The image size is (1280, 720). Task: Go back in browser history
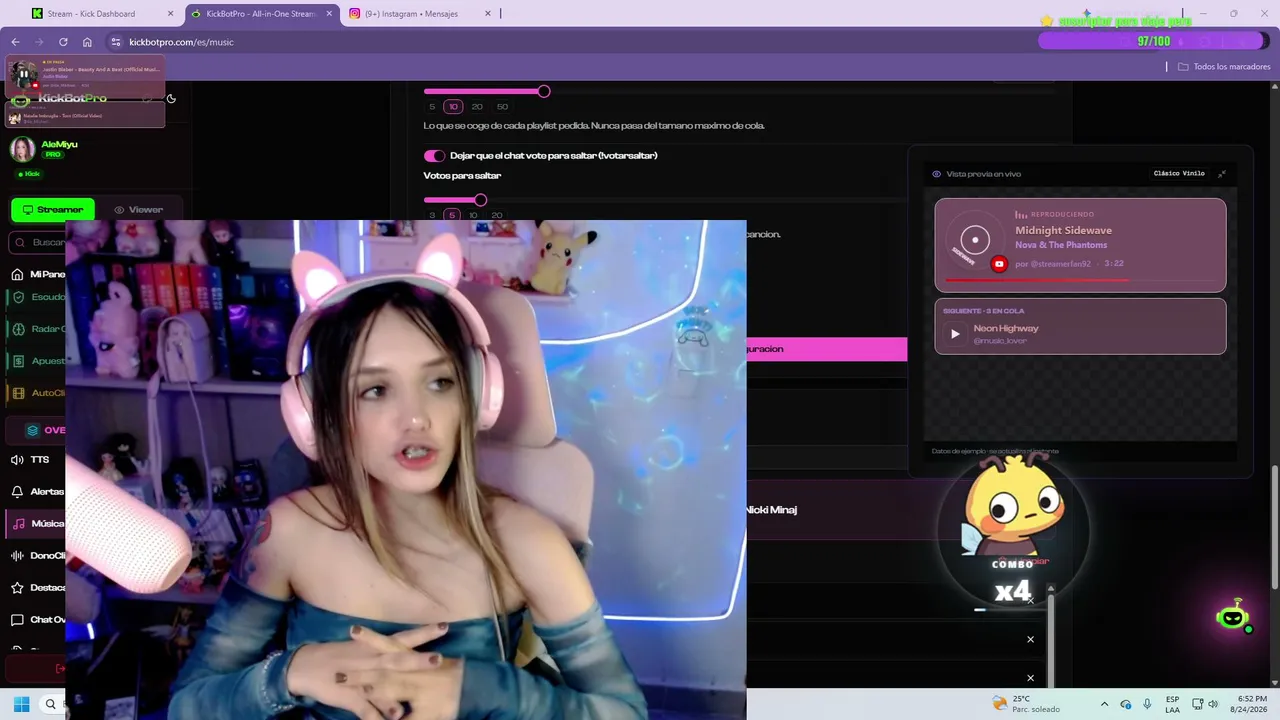pyautogui.click(x=15, y=42)
